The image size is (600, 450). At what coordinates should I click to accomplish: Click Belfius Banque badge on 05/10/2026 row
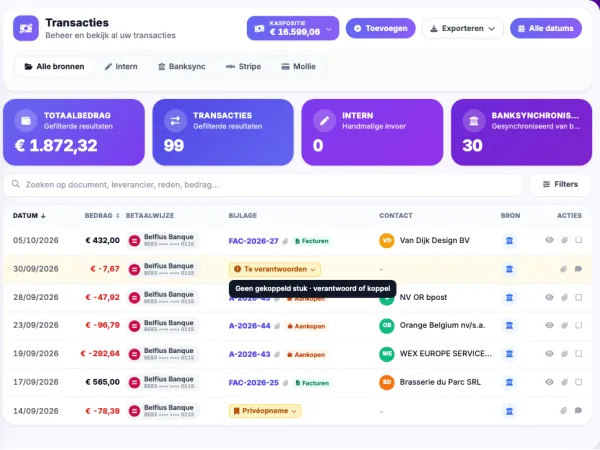pos(162,240)
